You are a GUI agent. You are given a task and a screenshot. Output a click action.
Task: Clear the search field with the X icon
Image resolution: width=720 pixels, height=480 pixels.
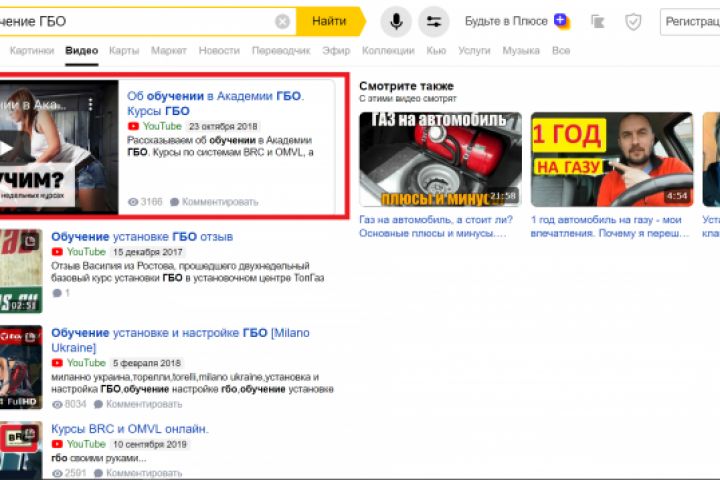pyautogui.click(x=282, y=21)
